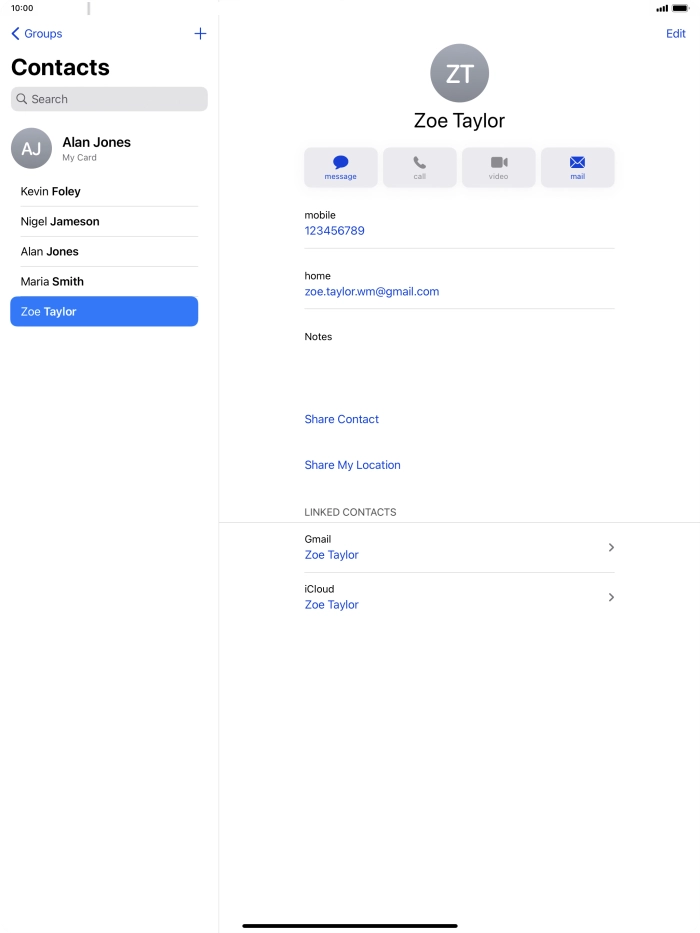Open Edit for Zoe Taylor
700x933 pixels.
coord(676,33)
